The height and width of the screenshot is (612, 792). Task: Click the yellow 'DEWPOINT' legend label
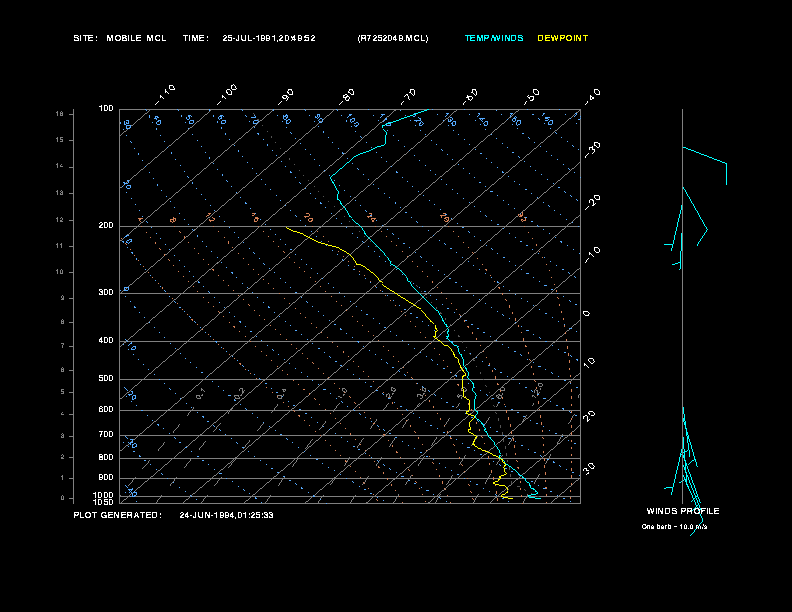click(x=563, y=38)
